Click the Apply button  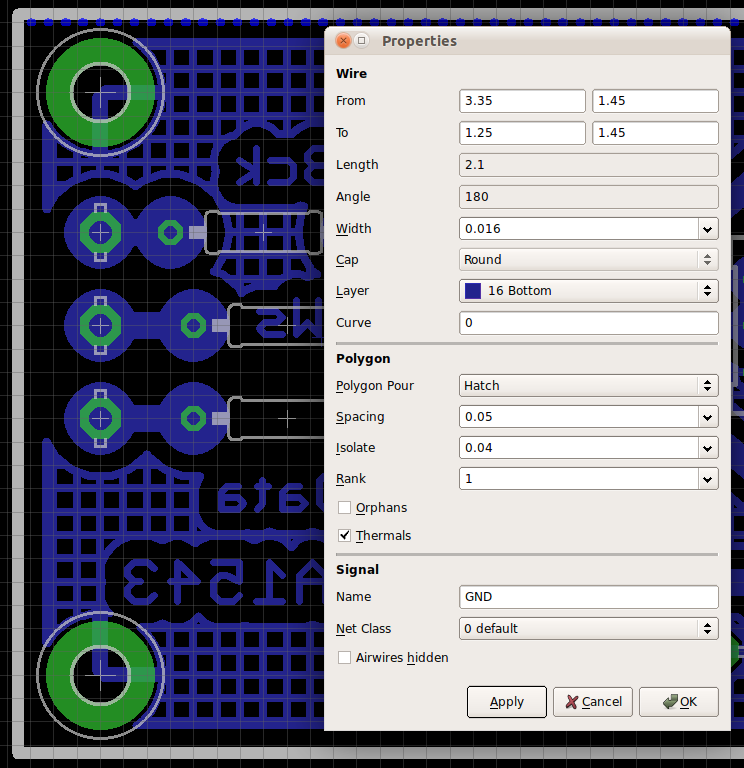(x=506, y=702)
